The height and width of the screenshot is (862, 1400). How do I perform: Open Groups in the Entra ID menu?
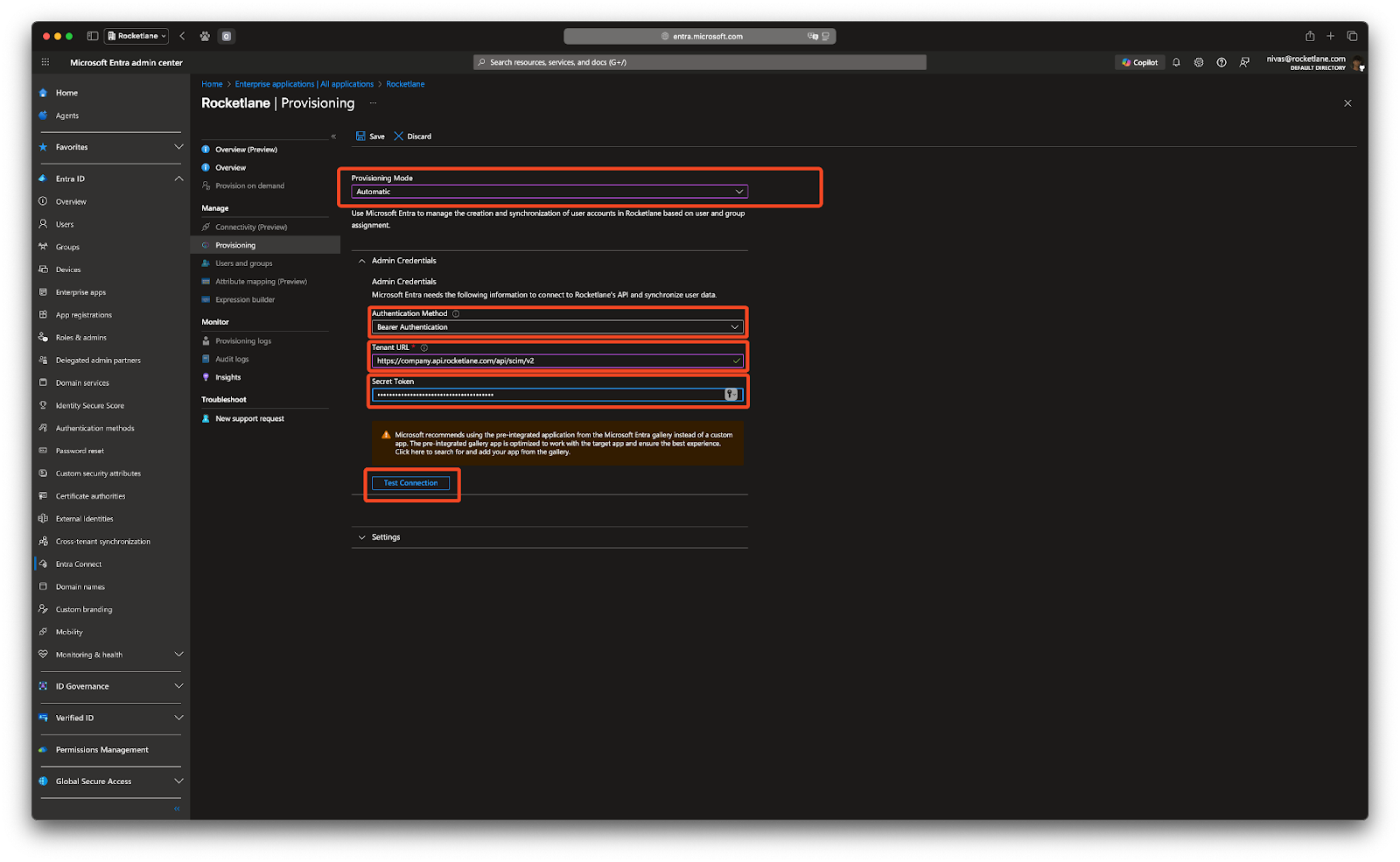(67, 247)
